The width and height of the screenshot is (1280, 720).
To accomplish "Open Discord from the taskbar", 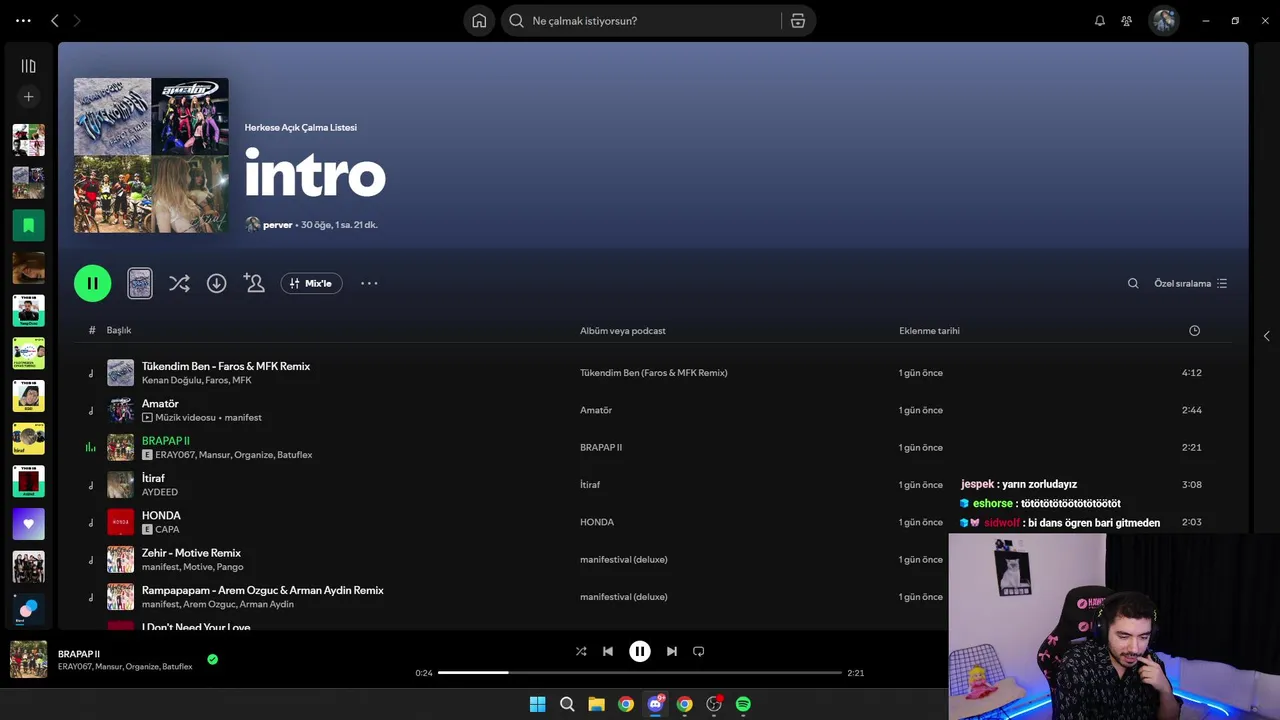I will coord(655,704).
